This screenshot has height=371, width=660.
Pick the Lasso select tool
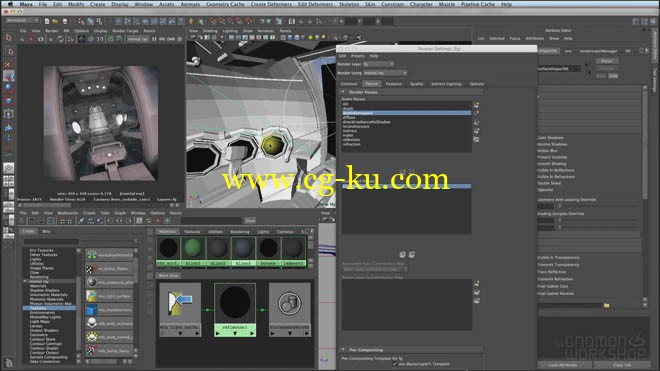click(8, 52)
